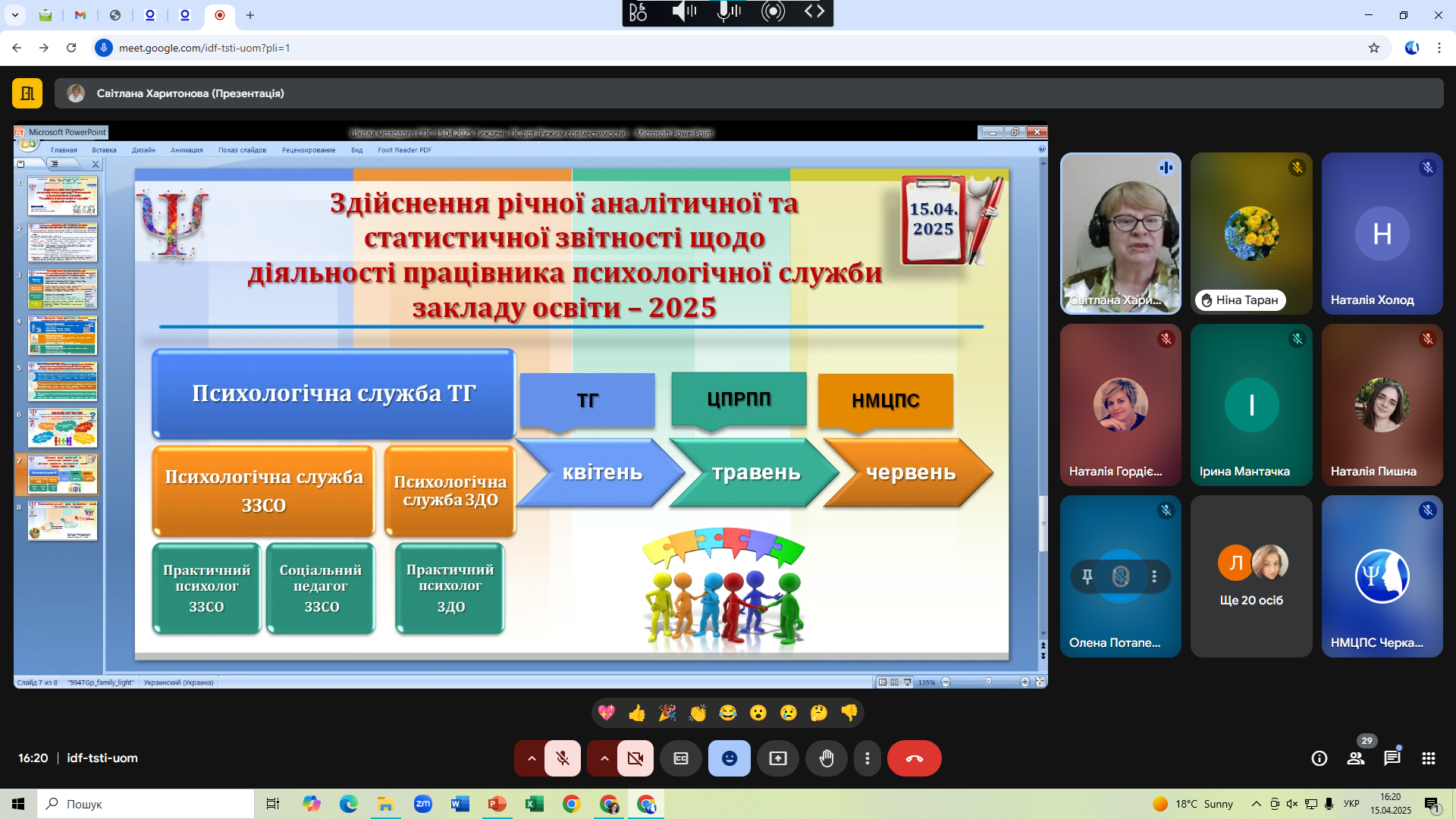The width and height of the screenshot is (1456, 819).
Task: Leave the call with red hang-up button
Action: coord(915,758)
